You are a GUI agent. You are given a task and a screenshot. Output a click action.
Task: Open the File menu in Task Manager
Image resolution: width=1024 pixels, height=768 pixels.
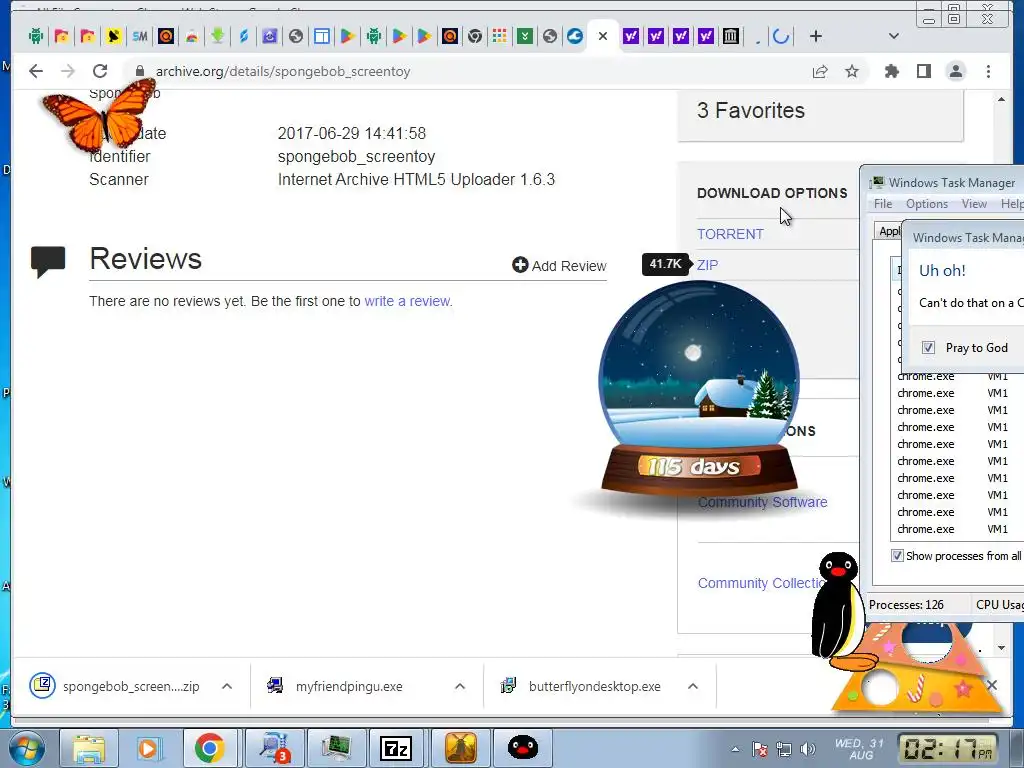[x=883, y=204]
